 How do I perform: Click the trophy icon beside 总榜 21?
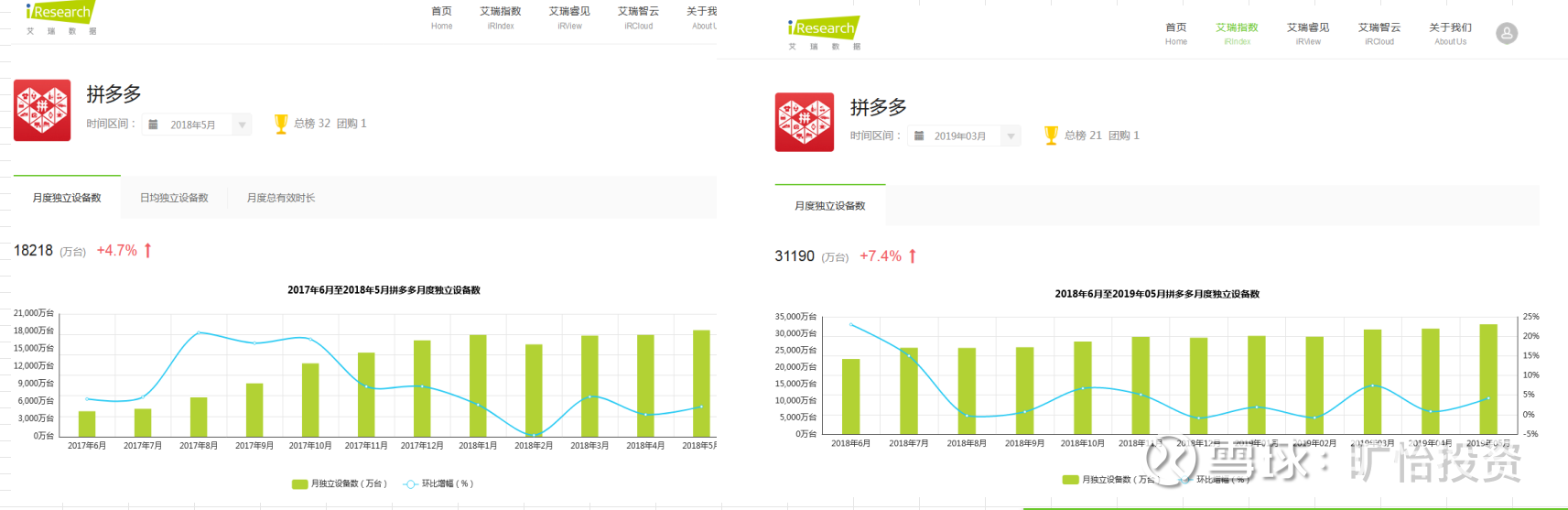pyautogui.click(x=1051, y=136)
